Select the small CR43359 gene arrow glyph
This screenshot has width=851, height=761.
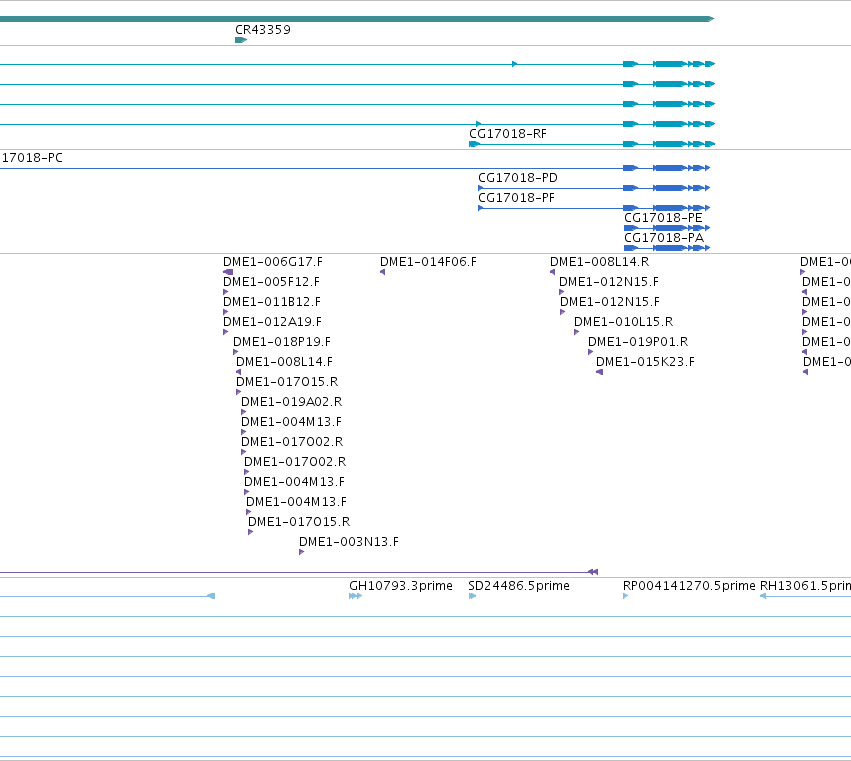click(x=241, y=40)
